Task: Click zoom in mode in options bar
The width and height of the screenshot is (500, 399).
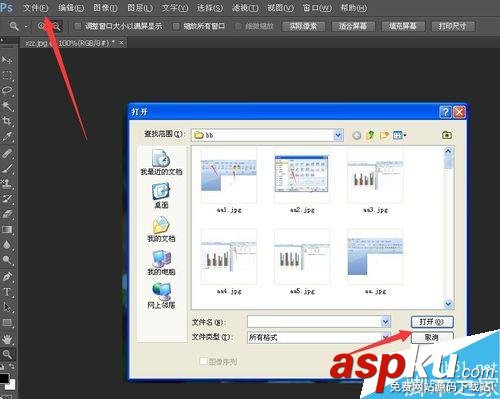Action: click(x=41, y=26)
